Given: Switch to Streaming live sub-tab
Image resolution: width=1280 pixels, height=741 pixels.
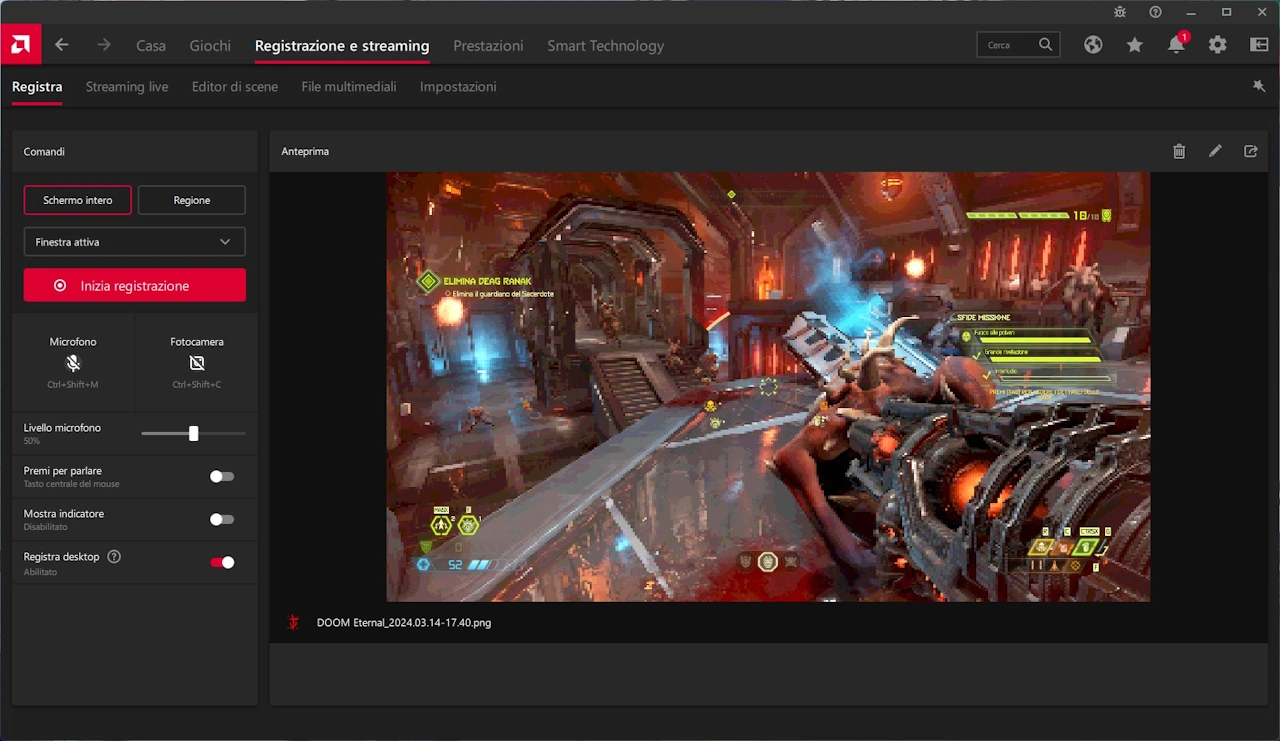Looking at the screenshot, I should [127, 87].
